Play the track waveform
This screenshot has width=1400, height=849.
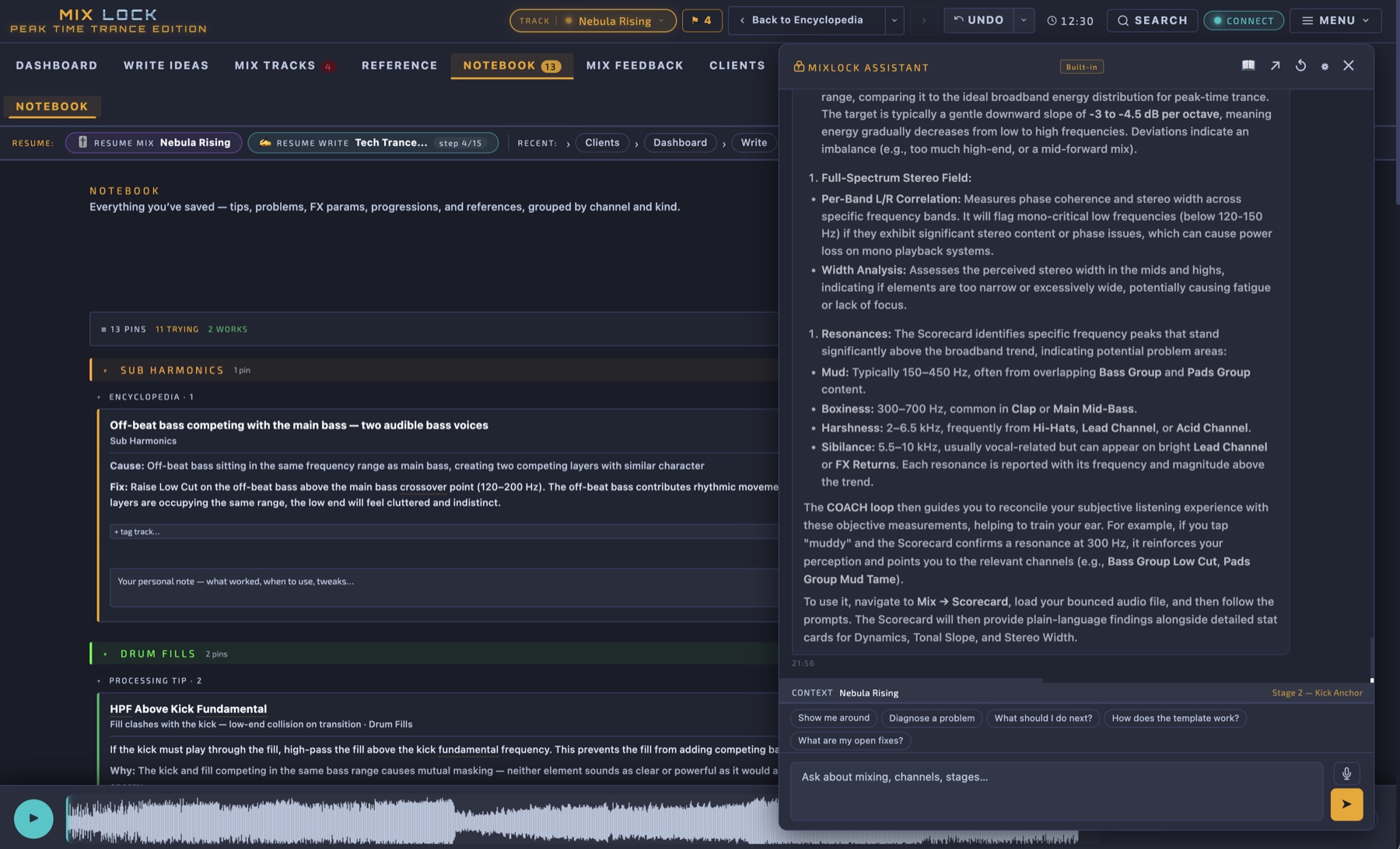pos(33,818)
